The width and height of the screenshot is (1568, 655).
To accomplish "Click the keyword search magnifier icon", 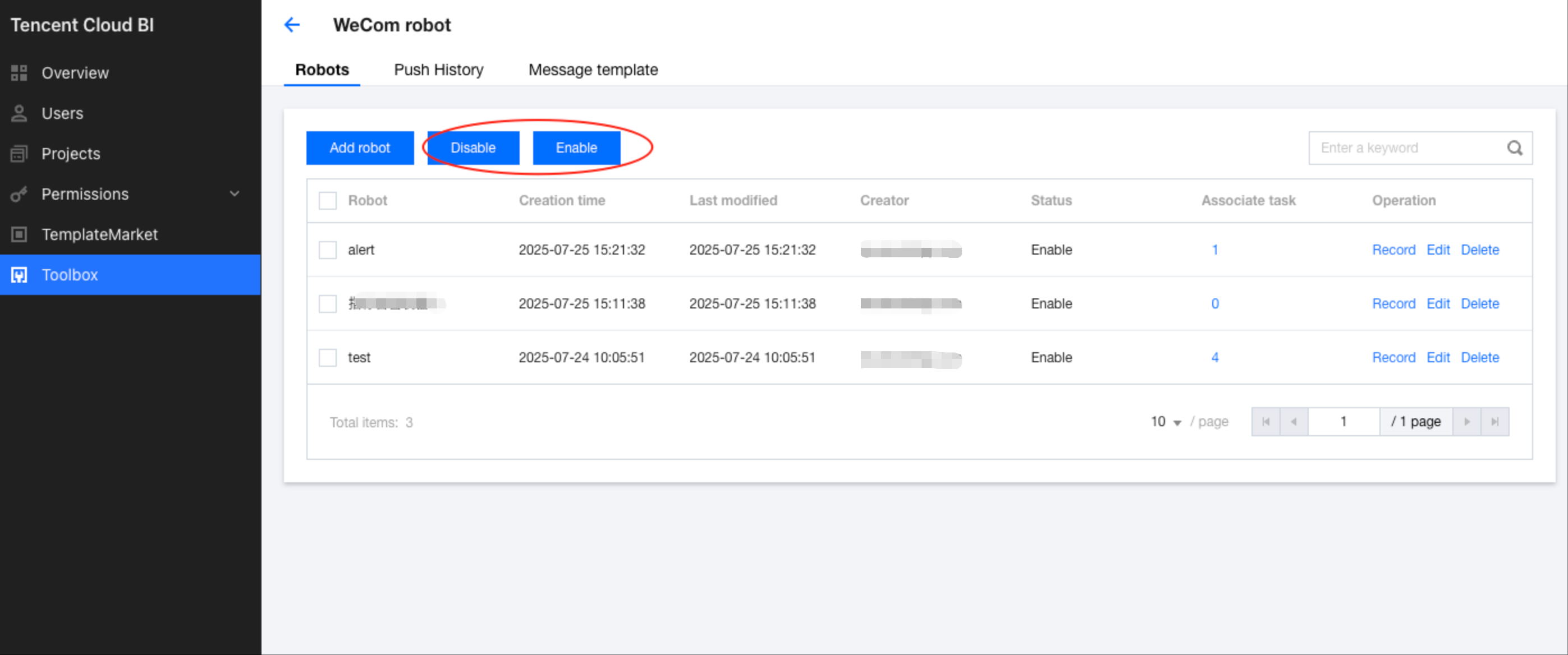I will click(1515, 148).
